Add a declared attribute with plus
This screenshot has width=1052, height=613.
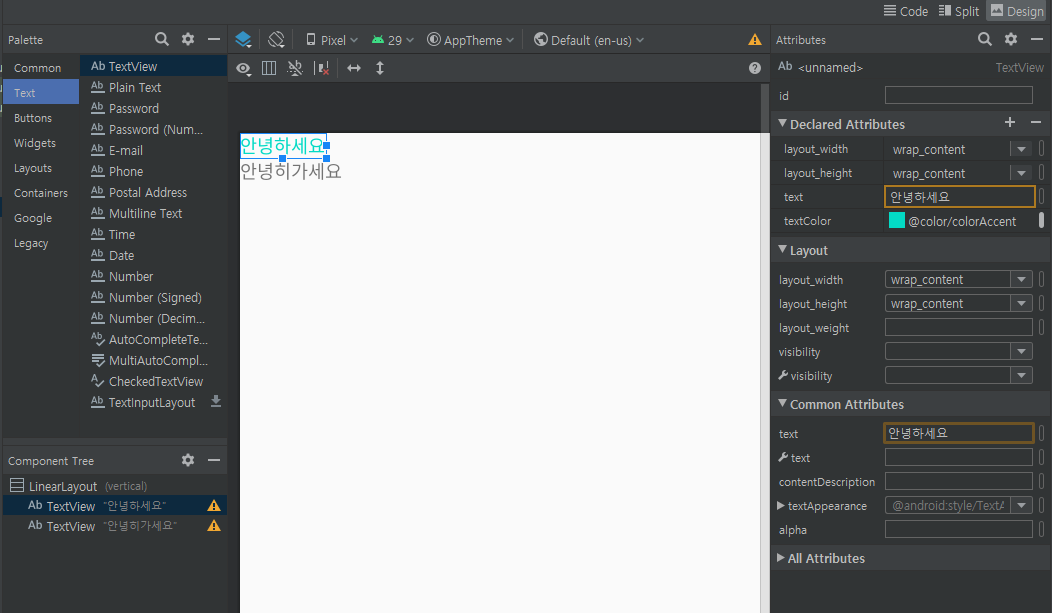(1010, 122)
